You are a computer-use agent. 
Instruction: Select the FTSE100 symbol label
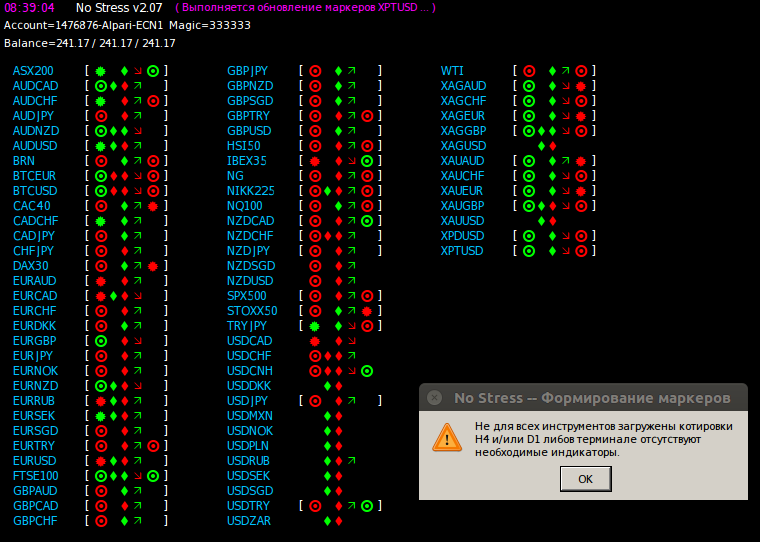(35, 476)
